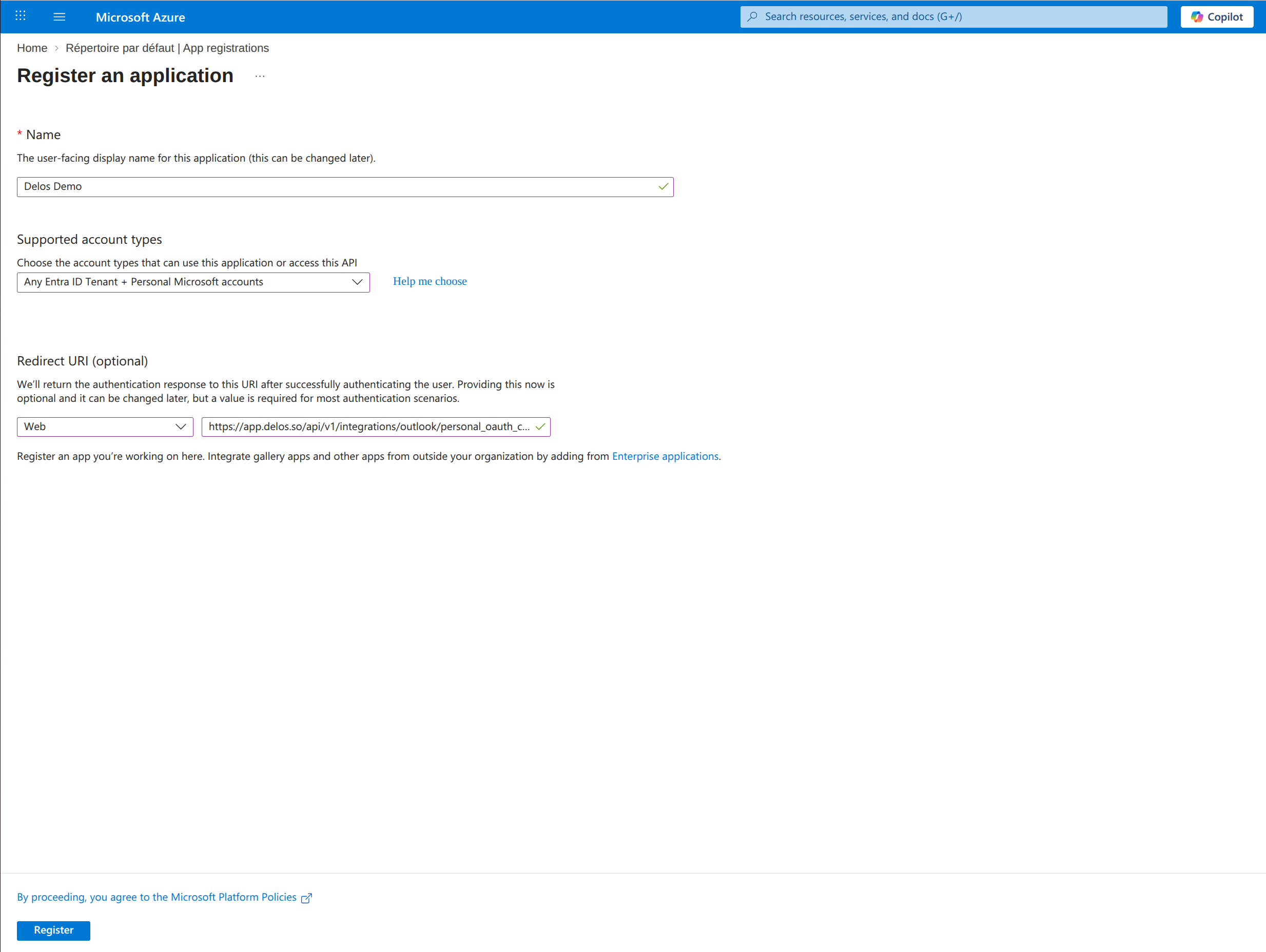
Task: Click the search magnifier icon
Action: pos(753,16)
